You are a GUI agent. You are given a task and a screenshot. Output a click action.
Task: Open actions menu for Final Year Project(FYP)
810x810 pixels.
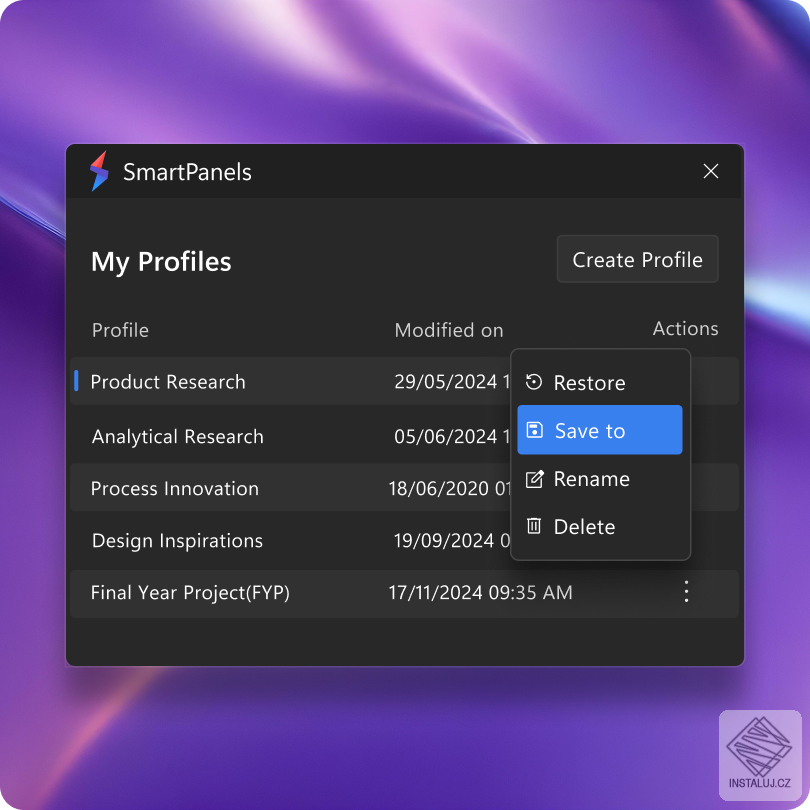[x=686, y=592]
